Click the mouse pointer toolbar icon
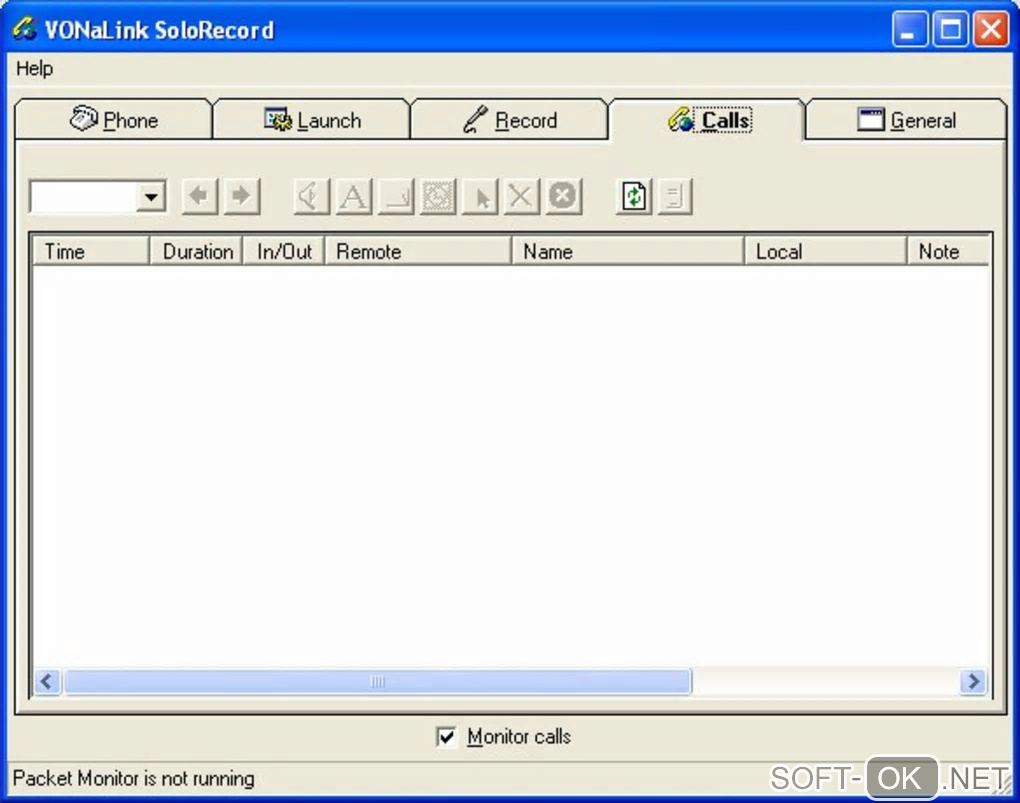Viewport: 1020px width, 803px height. pos(480,196)
